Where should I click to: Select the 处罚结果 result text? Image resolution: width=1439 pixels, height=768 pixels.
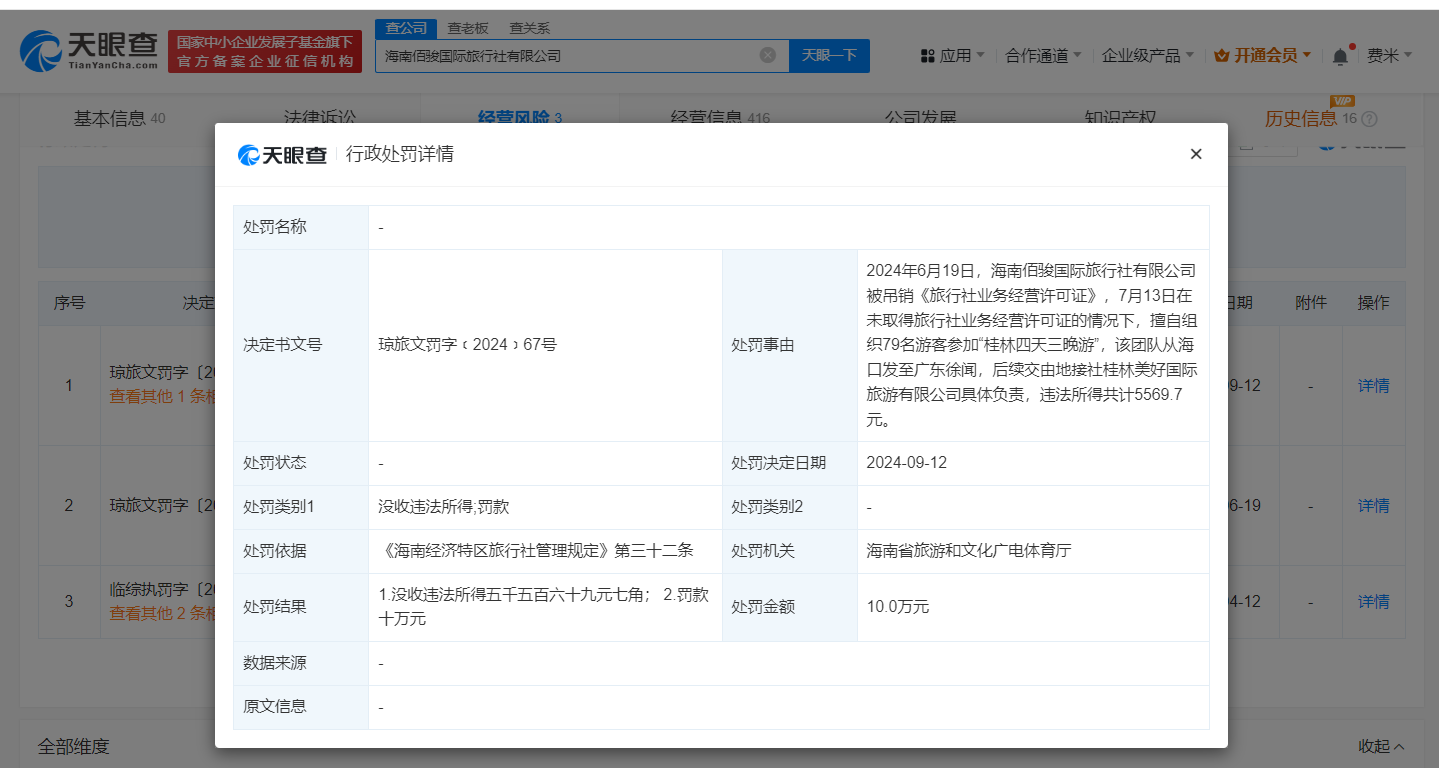pyautogui.click(x=545, y=607)
